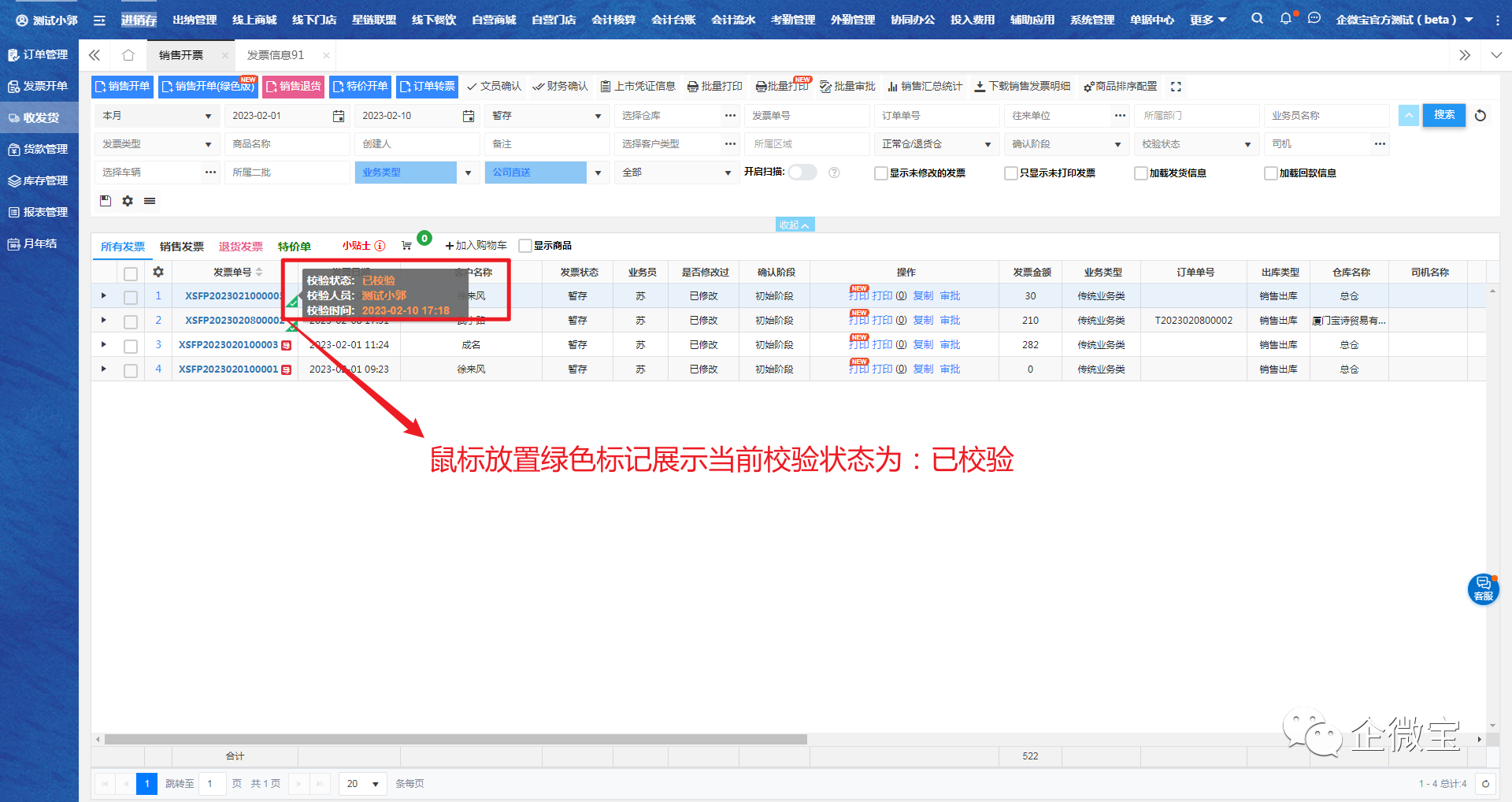Click the home icon in tab bar

pyautogui.click(x=128, y=55)
